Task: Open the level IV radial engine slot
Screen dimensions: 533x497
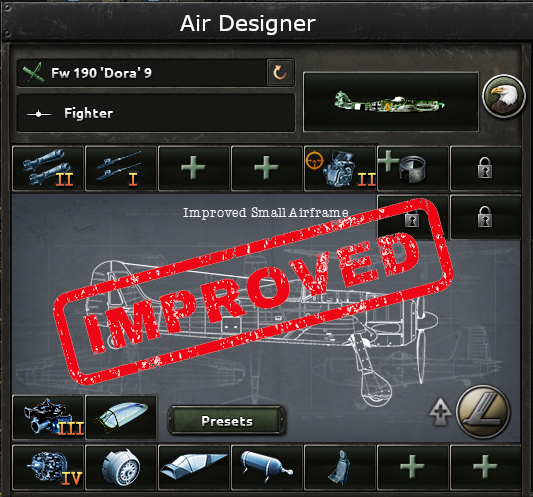Action: [x=48, y=467]
